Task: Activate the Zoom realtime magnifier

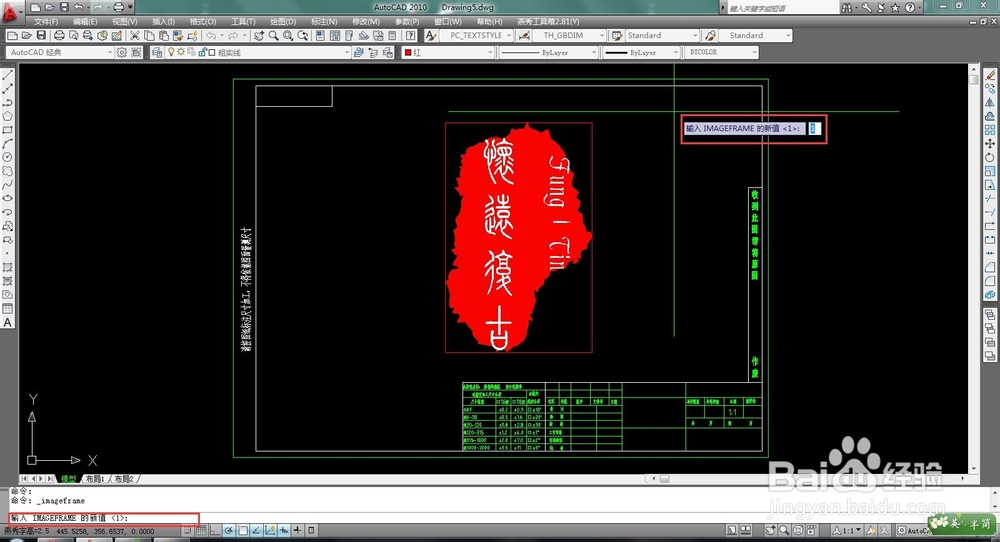Action: (274, 36)
